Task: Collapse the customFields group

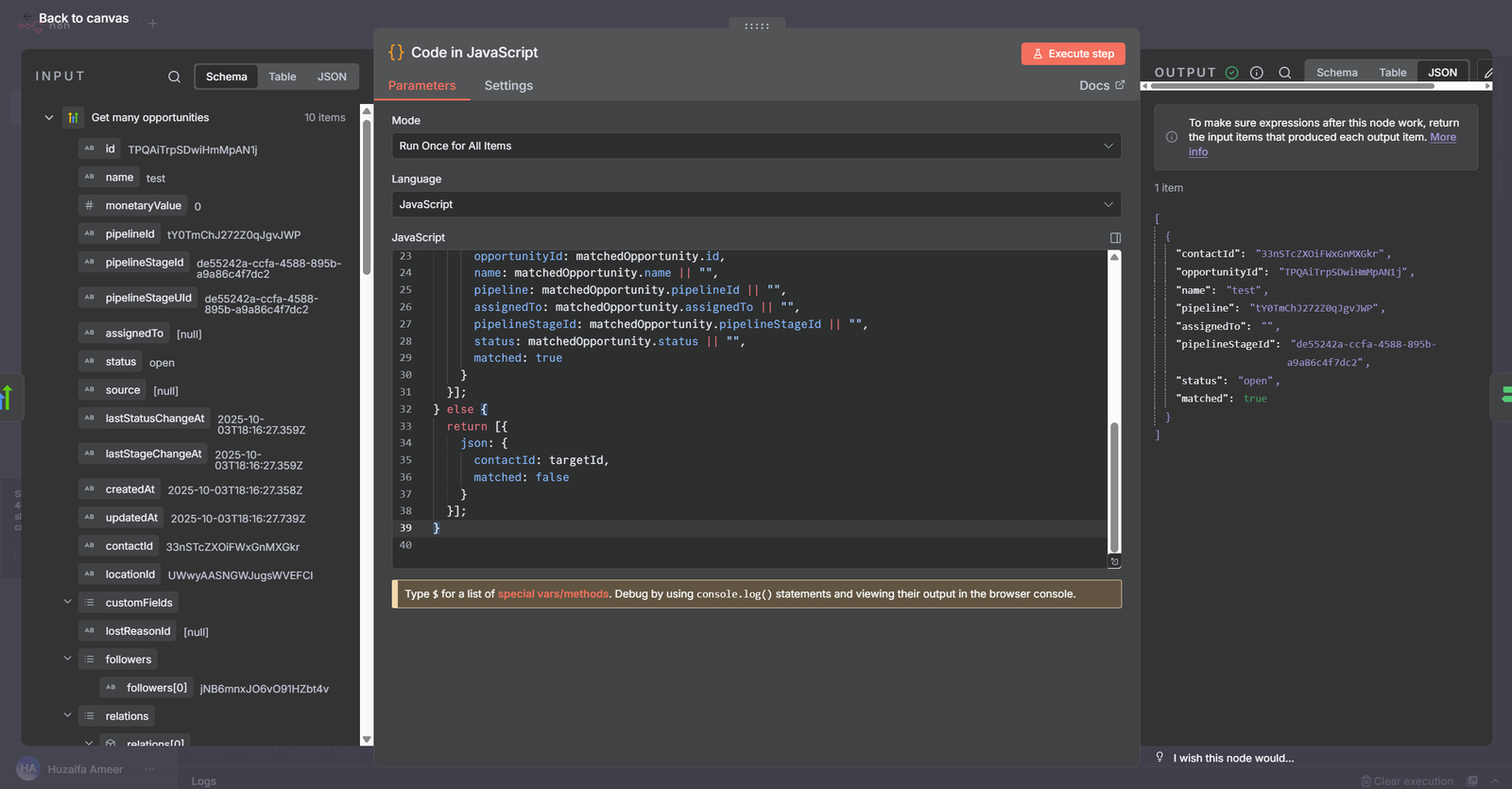Action: [x=67, y=602]
